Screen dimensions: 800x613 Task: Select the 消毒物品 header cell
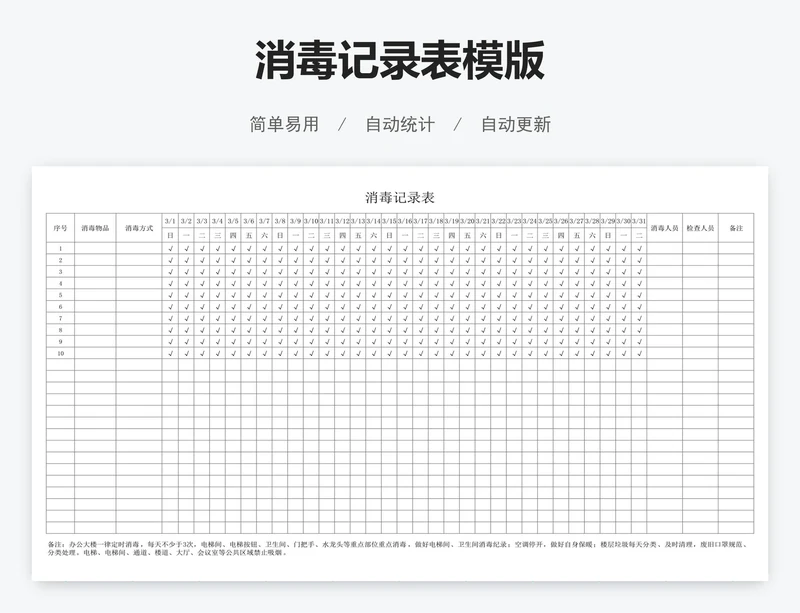[x=95, y=228]
